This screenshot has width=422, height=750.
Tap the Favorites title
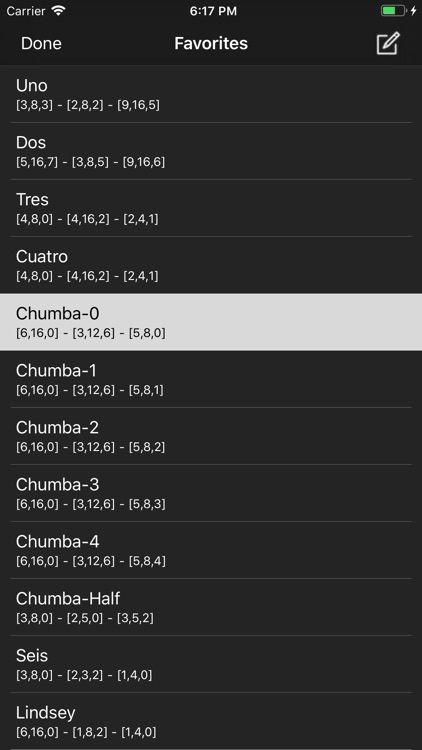pos(211,44)
